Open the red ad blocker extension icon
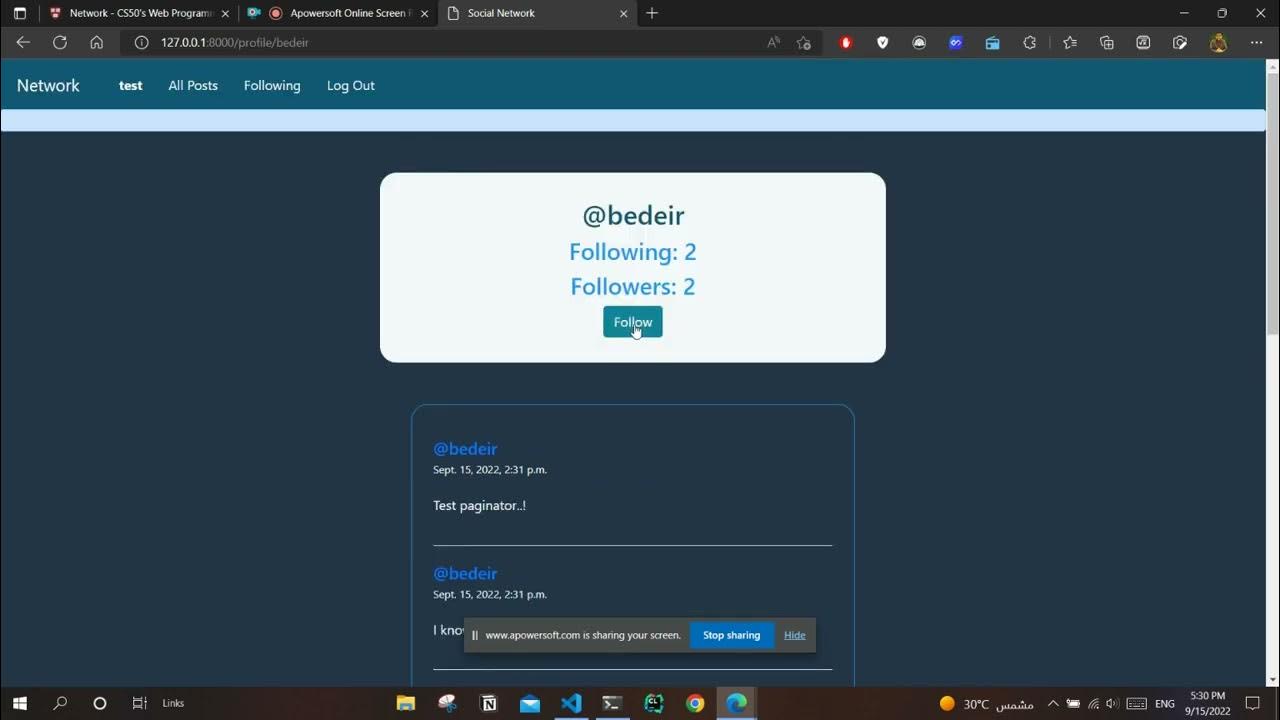 click(846, 43)
